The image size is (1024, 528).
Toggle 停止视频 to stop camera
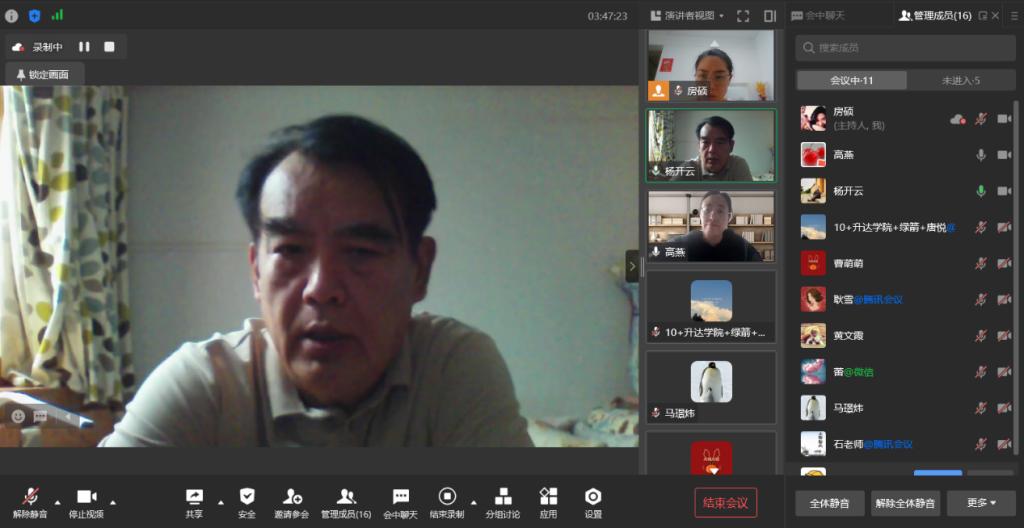86,502
